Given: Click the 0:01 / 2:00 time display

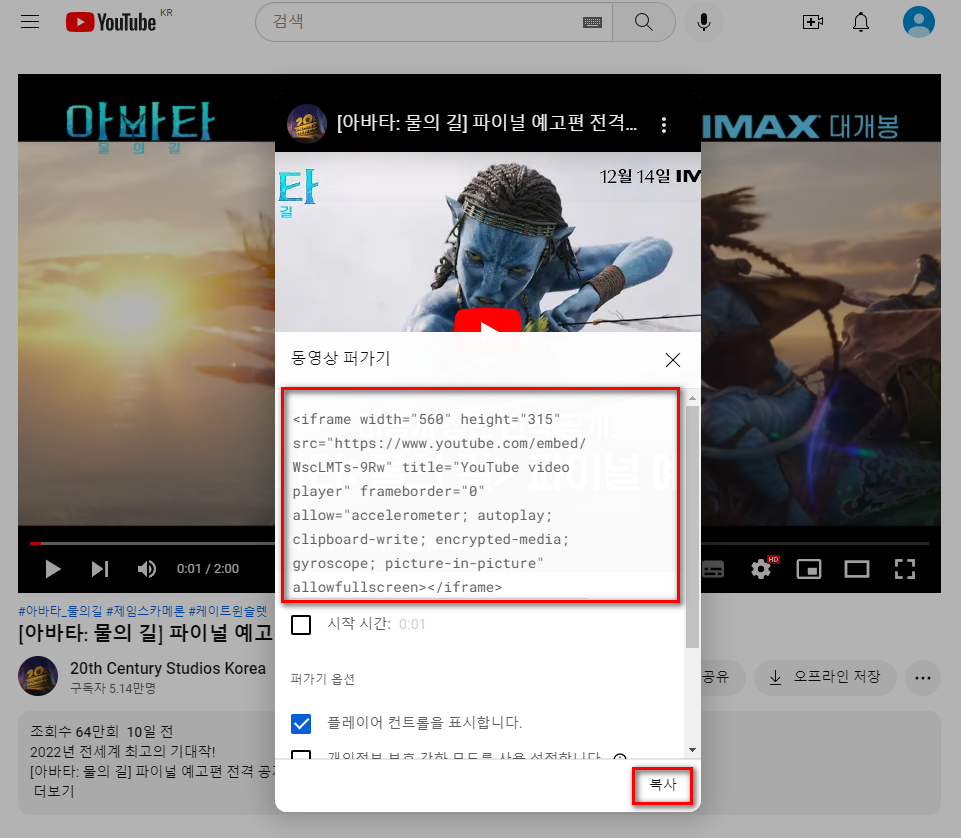Looking at the screenshot, I should [x=208, y=569].
